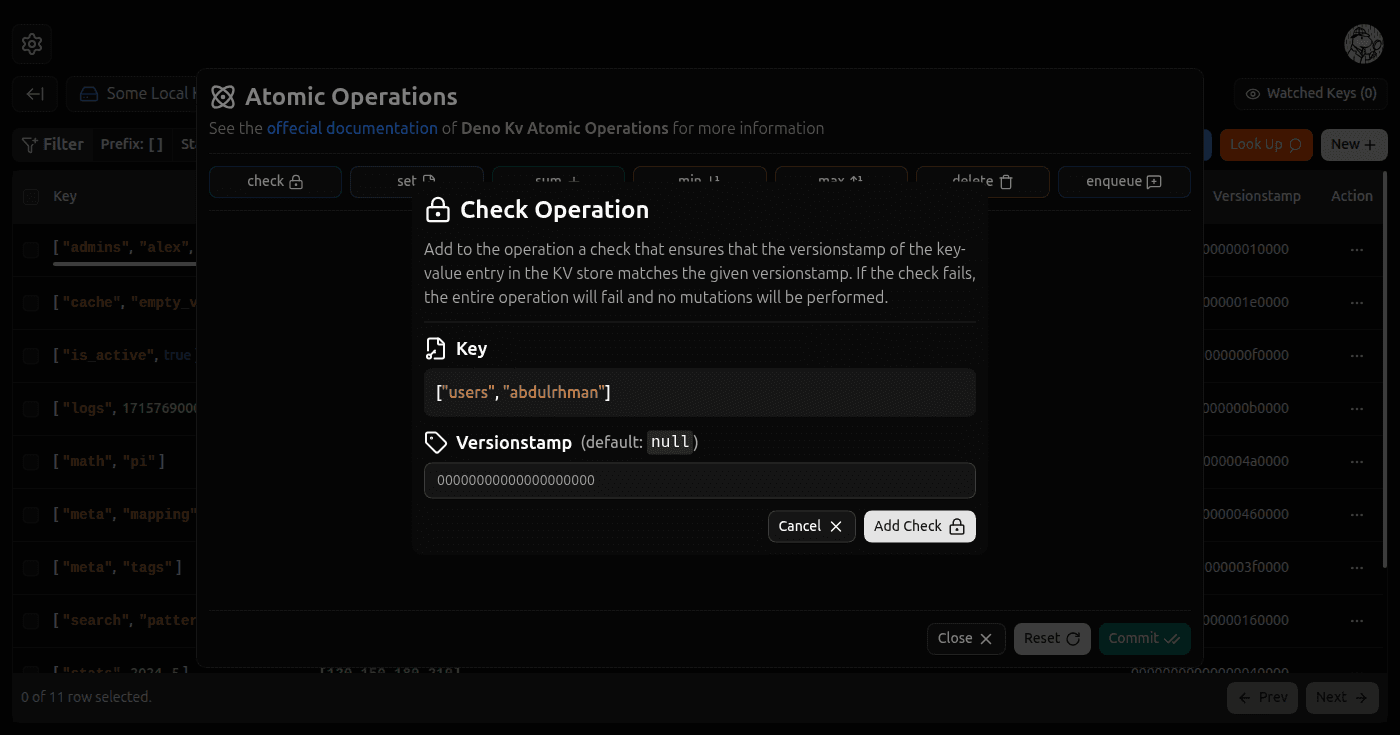Open action menu for "cache" row
Screen dimensions: 1400x735
pyautogui.click(x=1357, y=303)
